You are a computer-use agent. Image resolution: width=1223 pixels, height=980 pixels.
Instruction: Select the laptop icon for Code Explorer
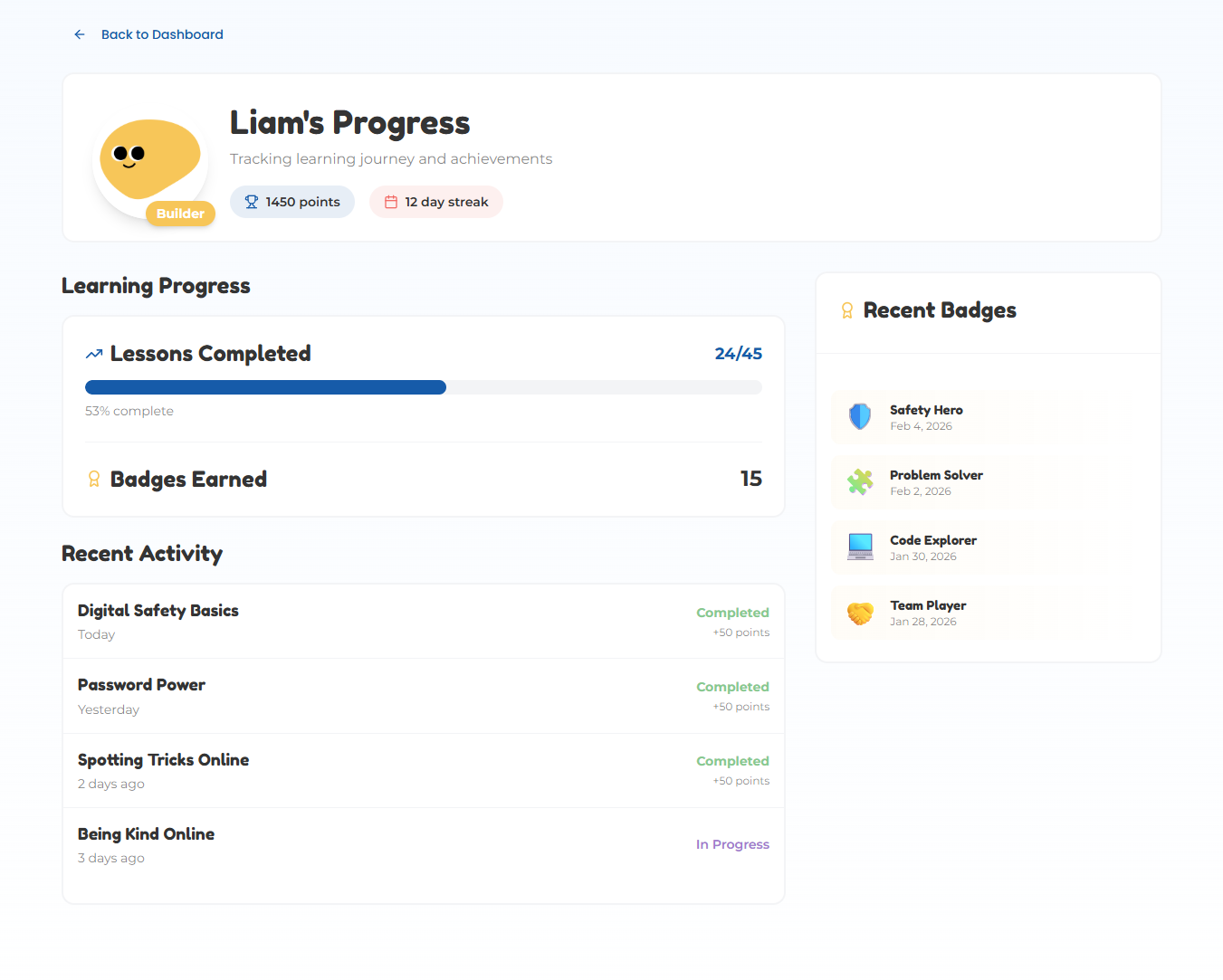(858, 547)
